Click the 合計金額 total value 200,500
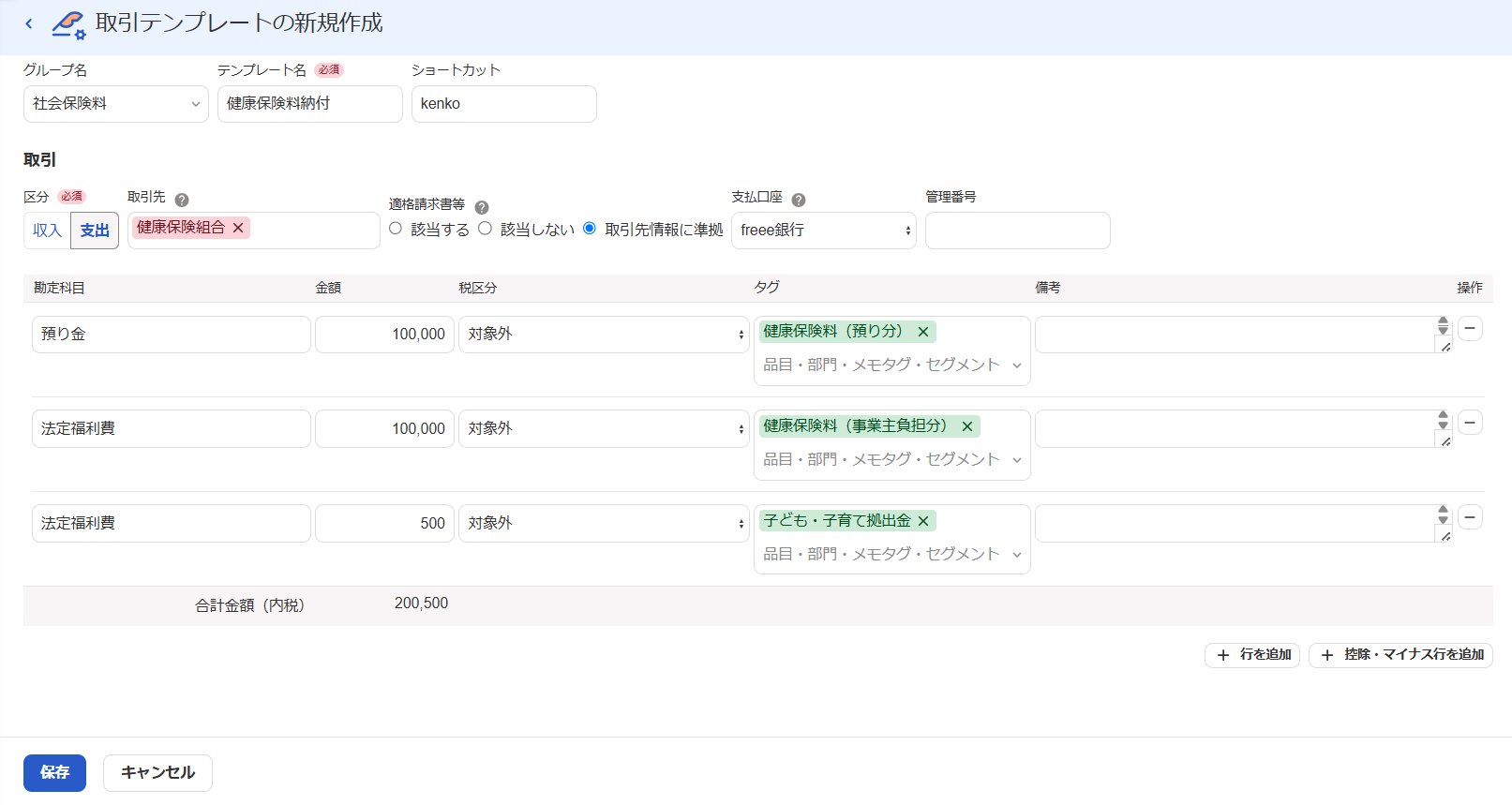Viewport: 1512px width, 805px height. coord(421,604)
